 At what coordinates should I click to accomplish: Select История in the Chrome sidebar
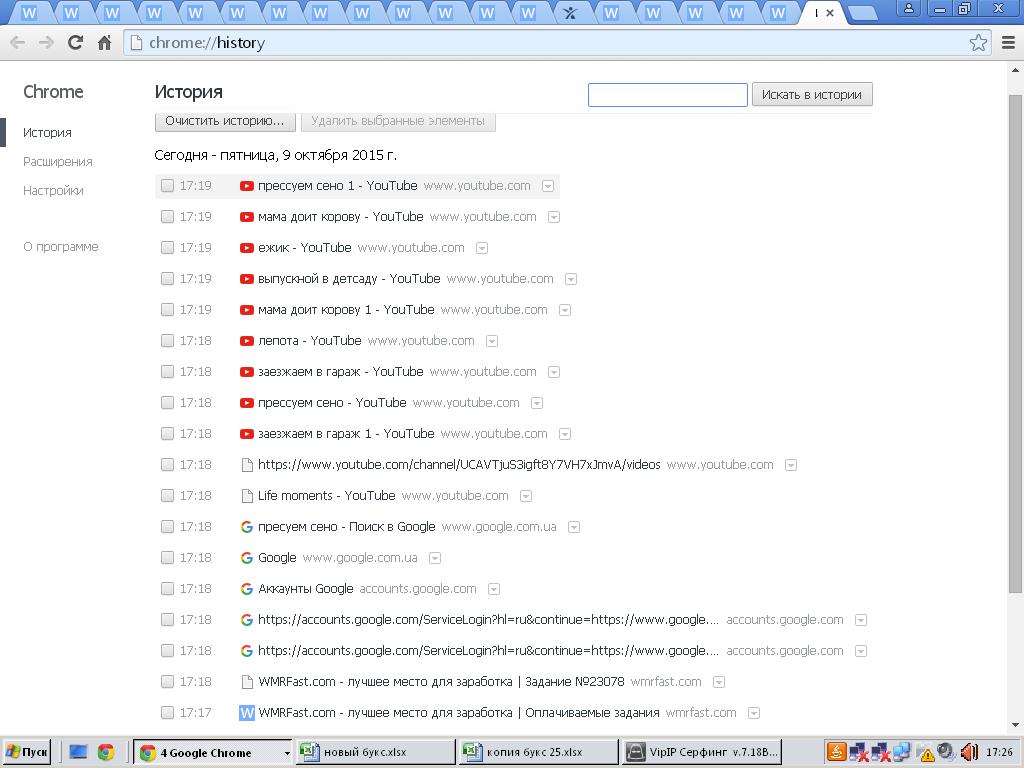pos(47,133)
